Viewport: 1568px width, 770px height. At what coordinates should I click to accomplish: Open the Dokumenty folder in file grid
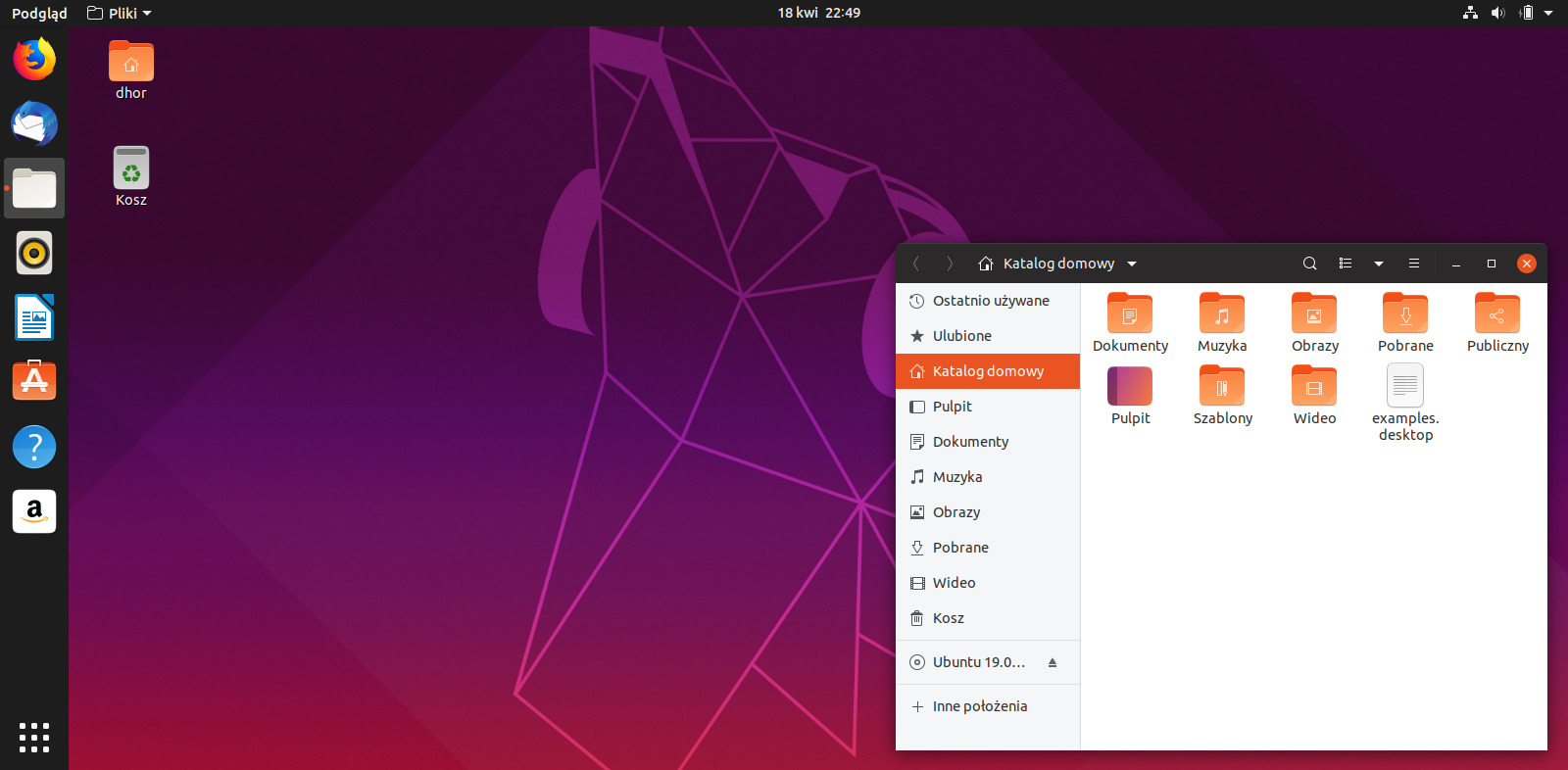click(x=1130, y=323)
